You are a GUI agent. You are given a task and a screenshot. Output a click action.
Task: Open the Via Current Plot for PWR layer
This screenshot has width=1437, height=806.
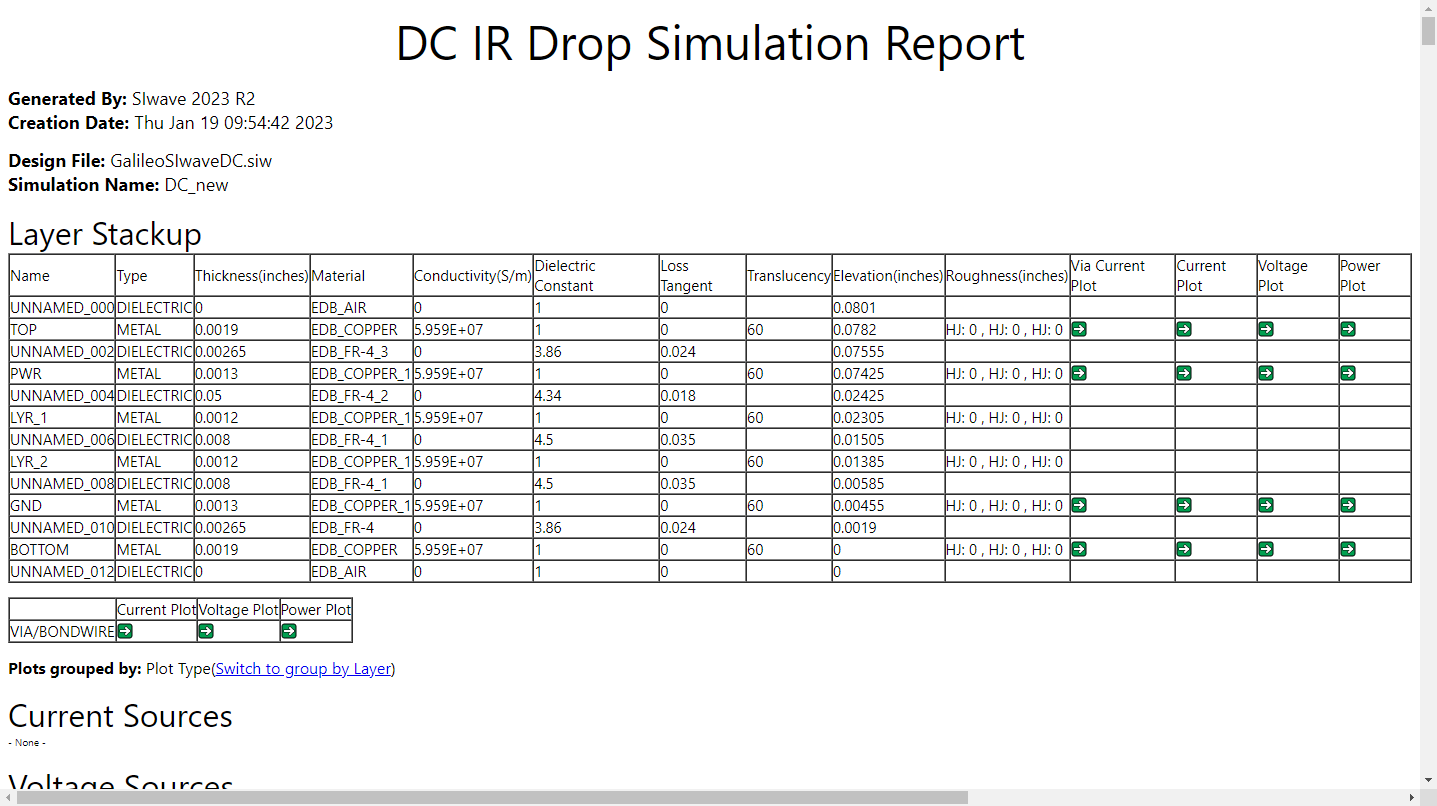point(1078,373)
